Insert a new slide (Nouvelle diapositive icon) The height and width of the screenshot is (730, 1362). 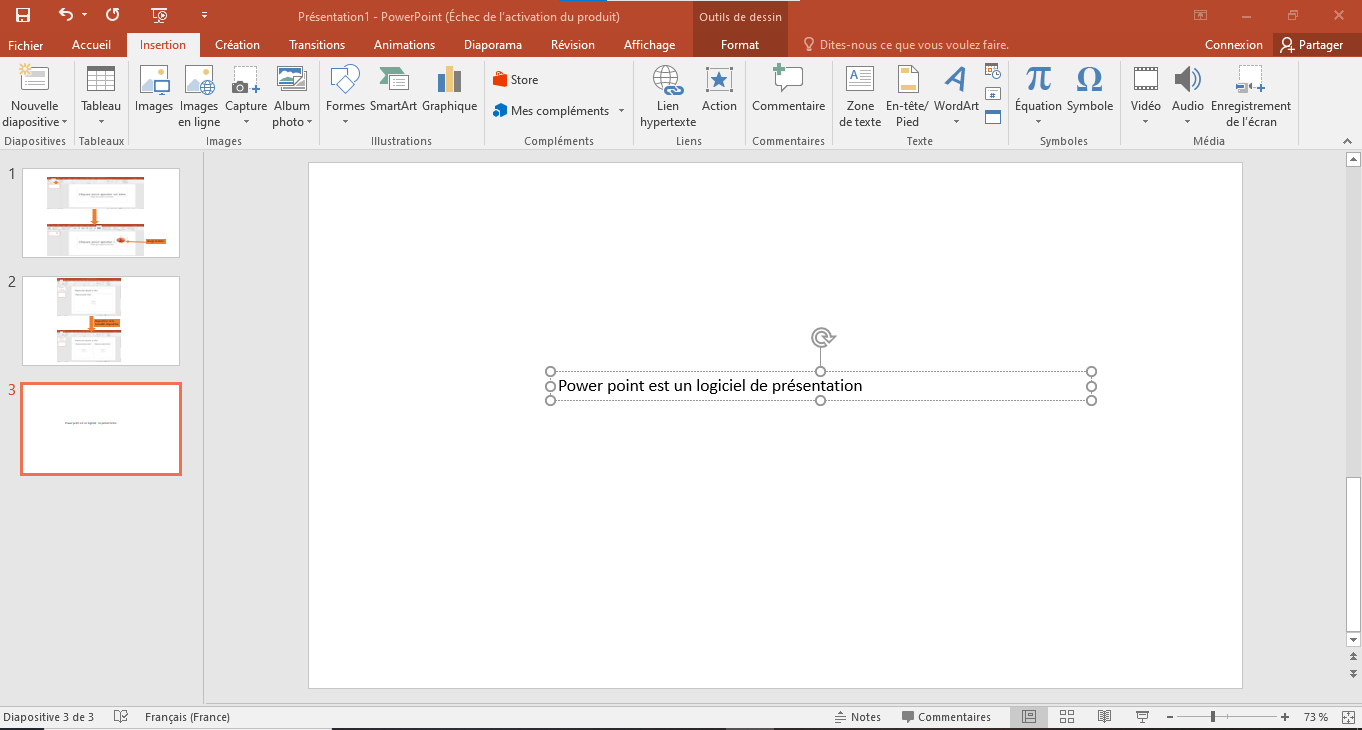[35, 80]
